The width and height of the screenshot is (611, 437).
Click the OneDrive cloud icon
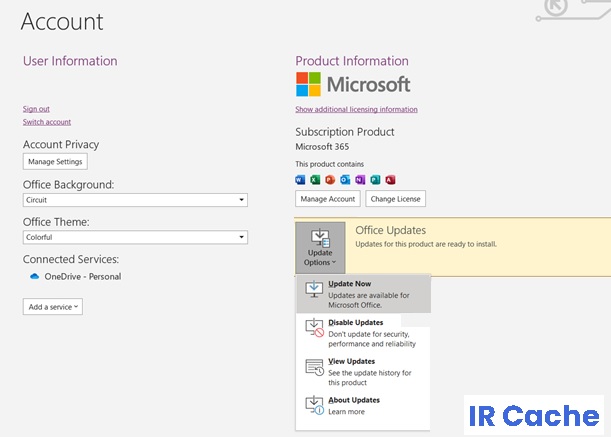(x=34, y=276)
